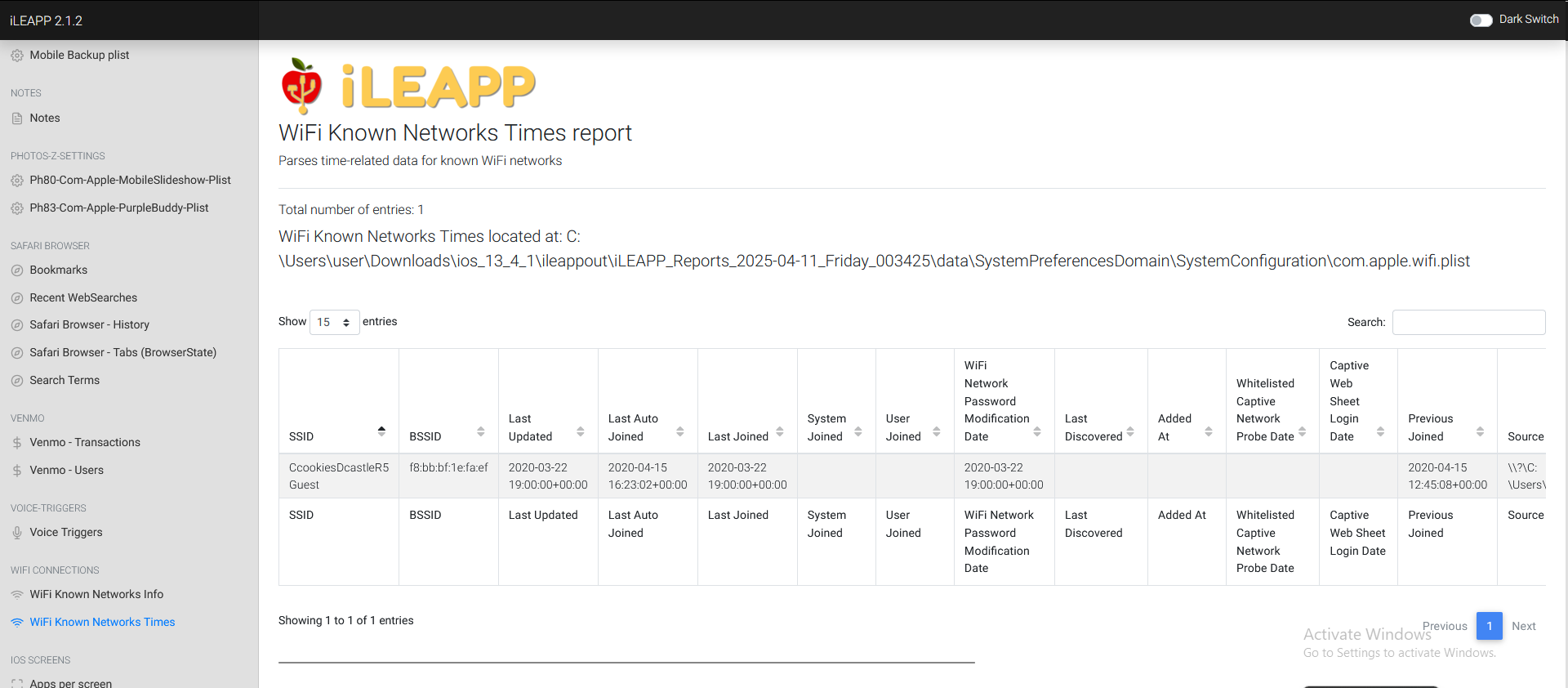Viewport: 1568px width, 688px height.
Task: Open Voice Triggers report
Action: [66, 533]
